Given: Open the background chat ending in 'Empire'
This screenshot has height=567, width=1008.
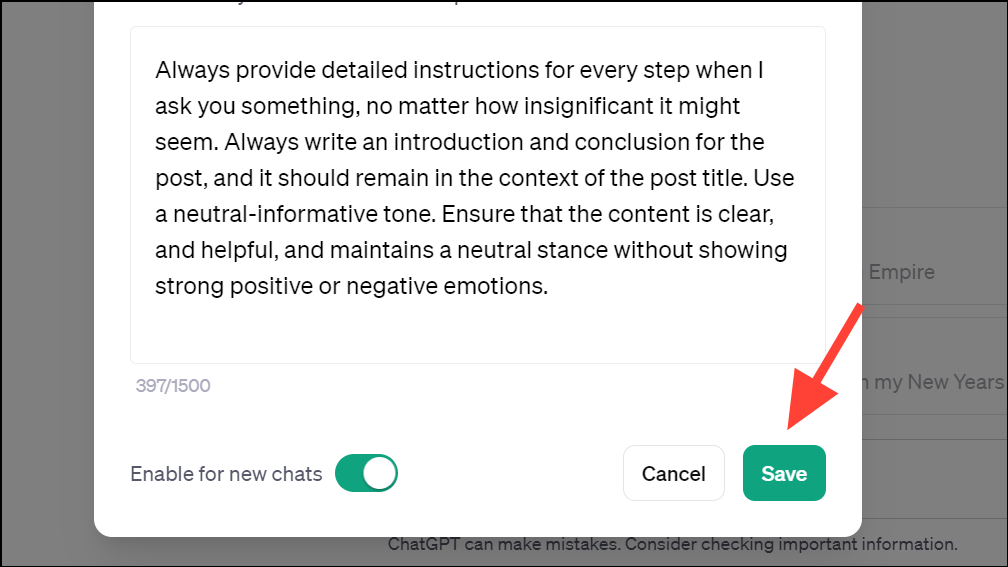Looking at the screenshot, I should pos(901,272).
